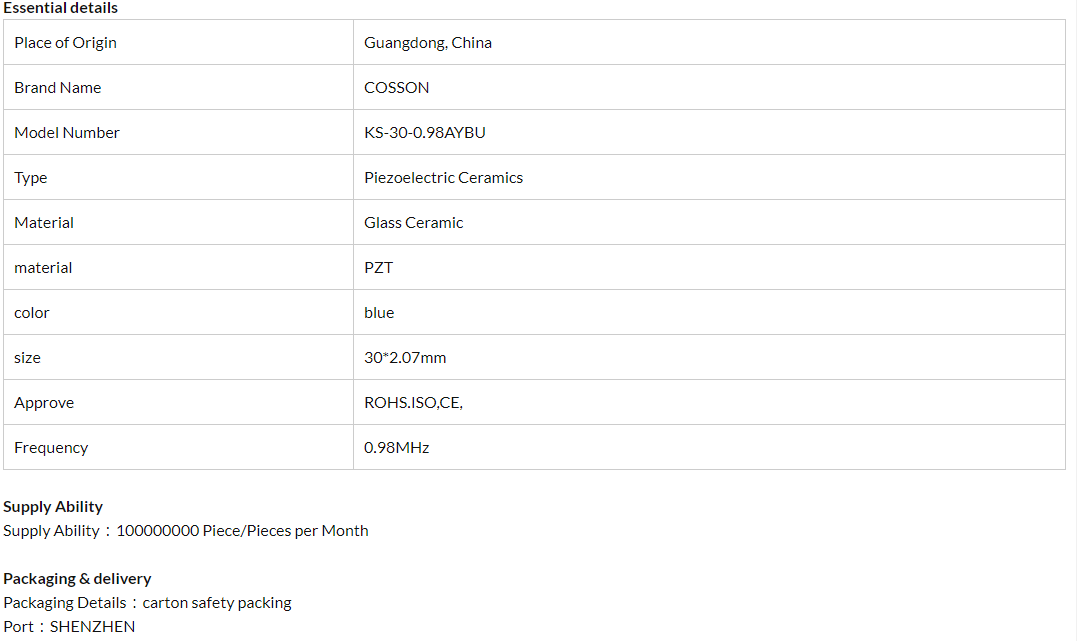
Task: Click the 30*2.07mm size value
Action: click(405, 358)
